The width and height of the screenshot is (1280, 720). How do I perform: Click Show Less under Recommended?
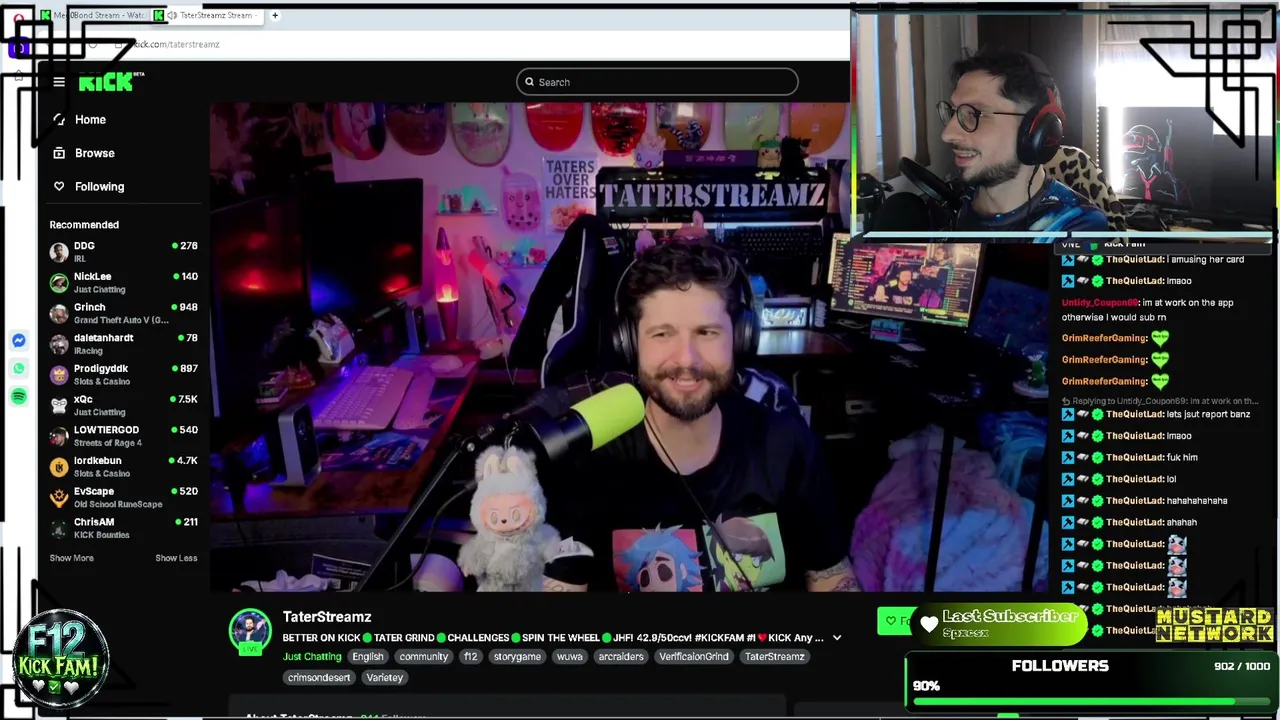pyautogui.click(x=176, y=558)
